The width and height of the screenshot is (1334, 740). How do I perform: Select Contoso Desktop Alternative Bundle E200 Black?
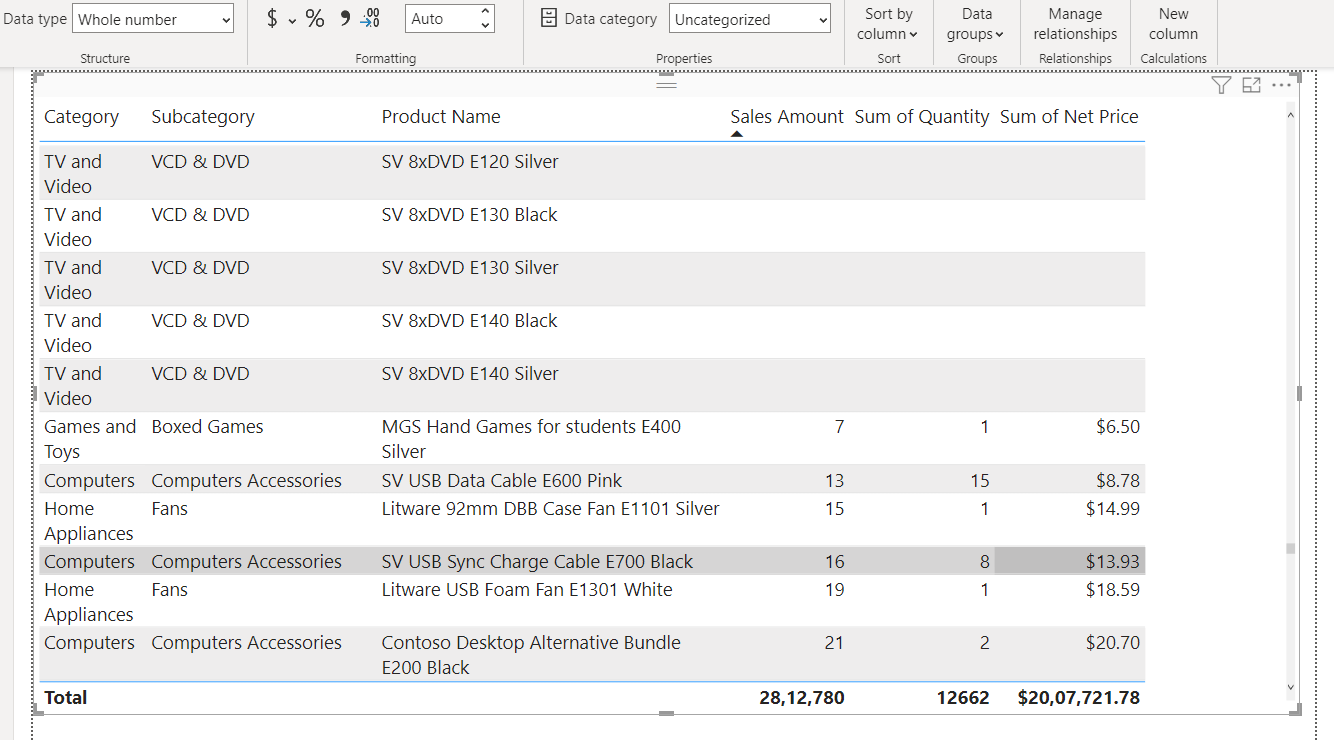click(x=531, y=655)
